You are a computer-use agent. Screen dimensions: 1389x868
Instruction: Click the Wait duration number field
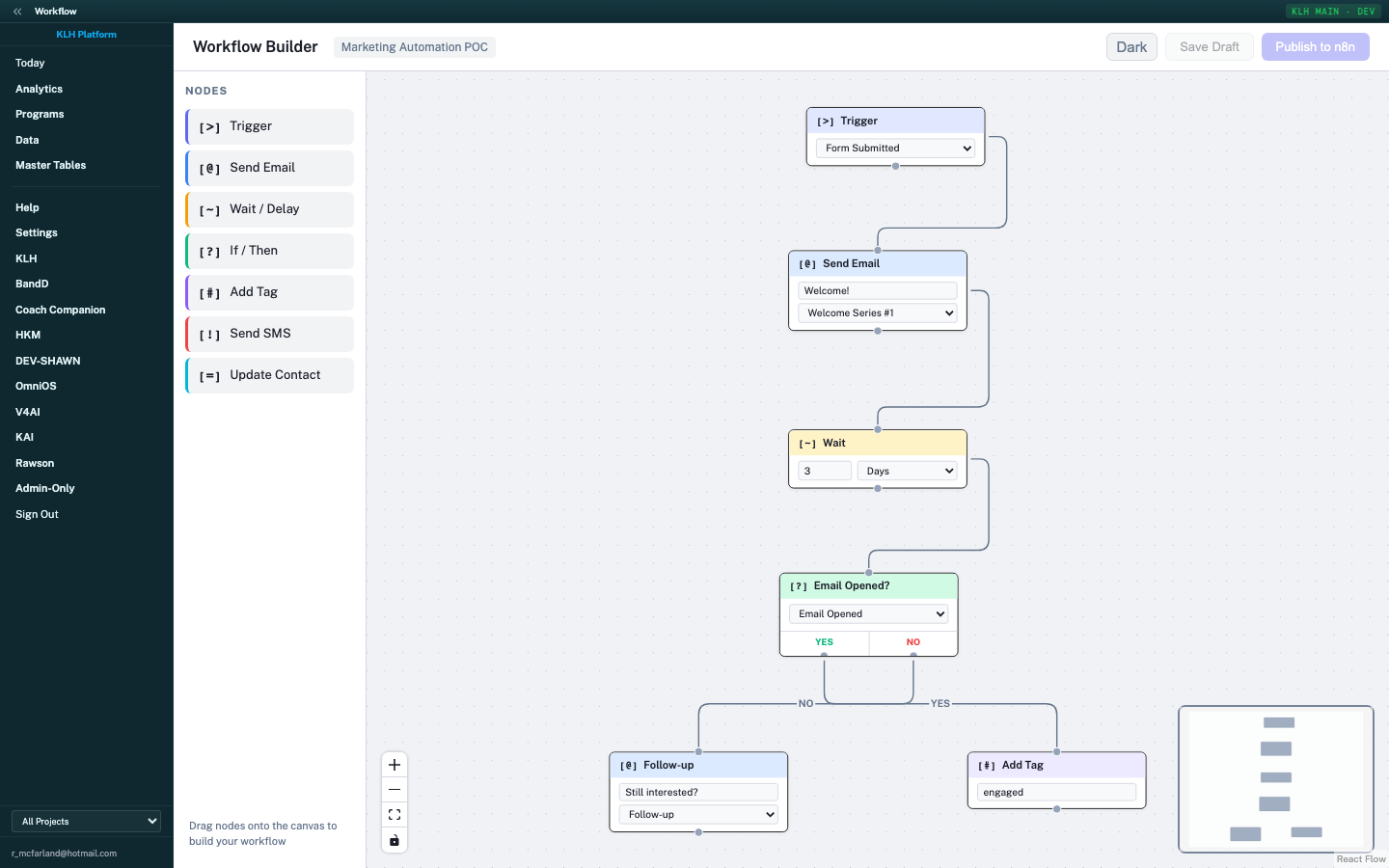(x=825, y=471)
